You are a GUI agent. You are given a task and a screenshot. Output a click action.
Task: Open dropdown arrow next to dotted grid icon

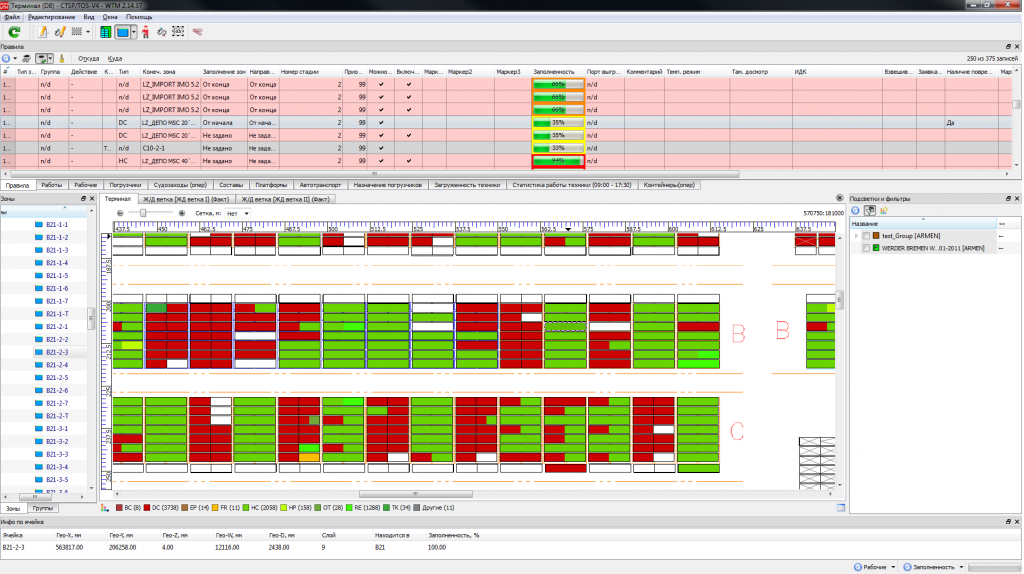88,32
